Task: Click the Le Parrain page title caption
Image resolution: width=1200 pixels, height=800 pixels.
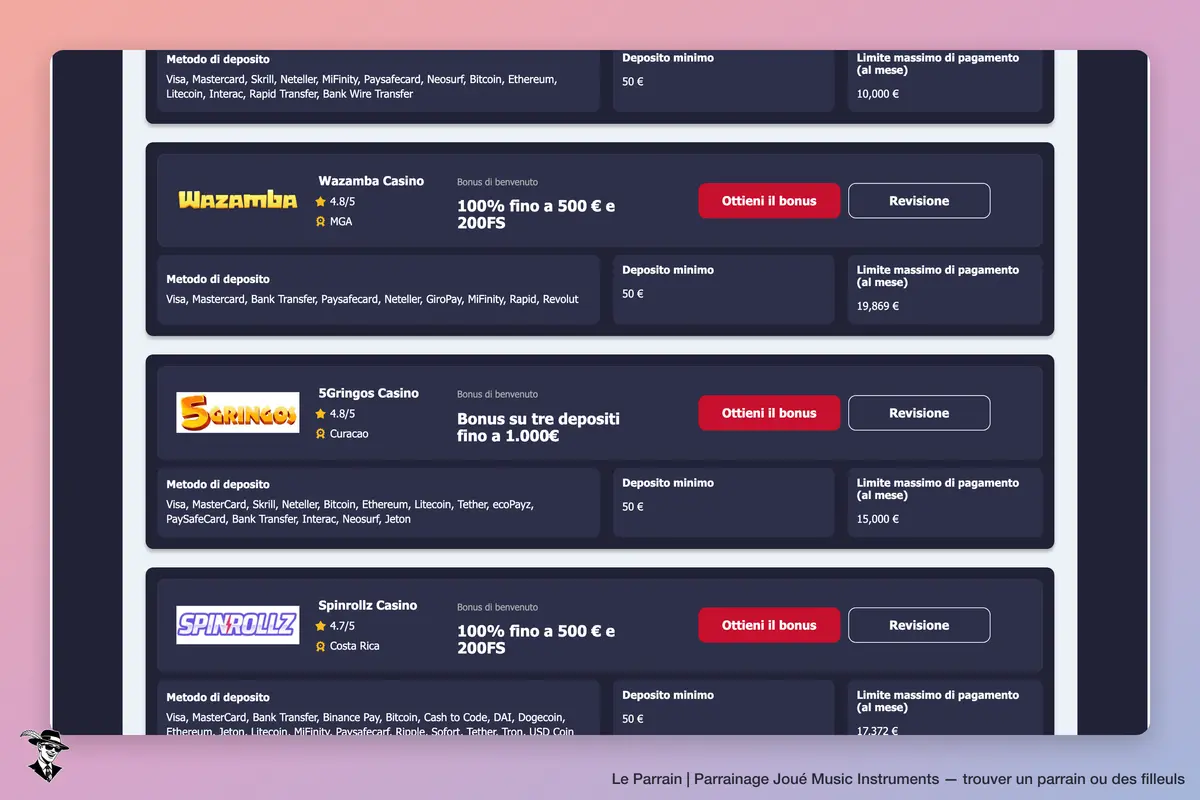Action: click(898, 778)
